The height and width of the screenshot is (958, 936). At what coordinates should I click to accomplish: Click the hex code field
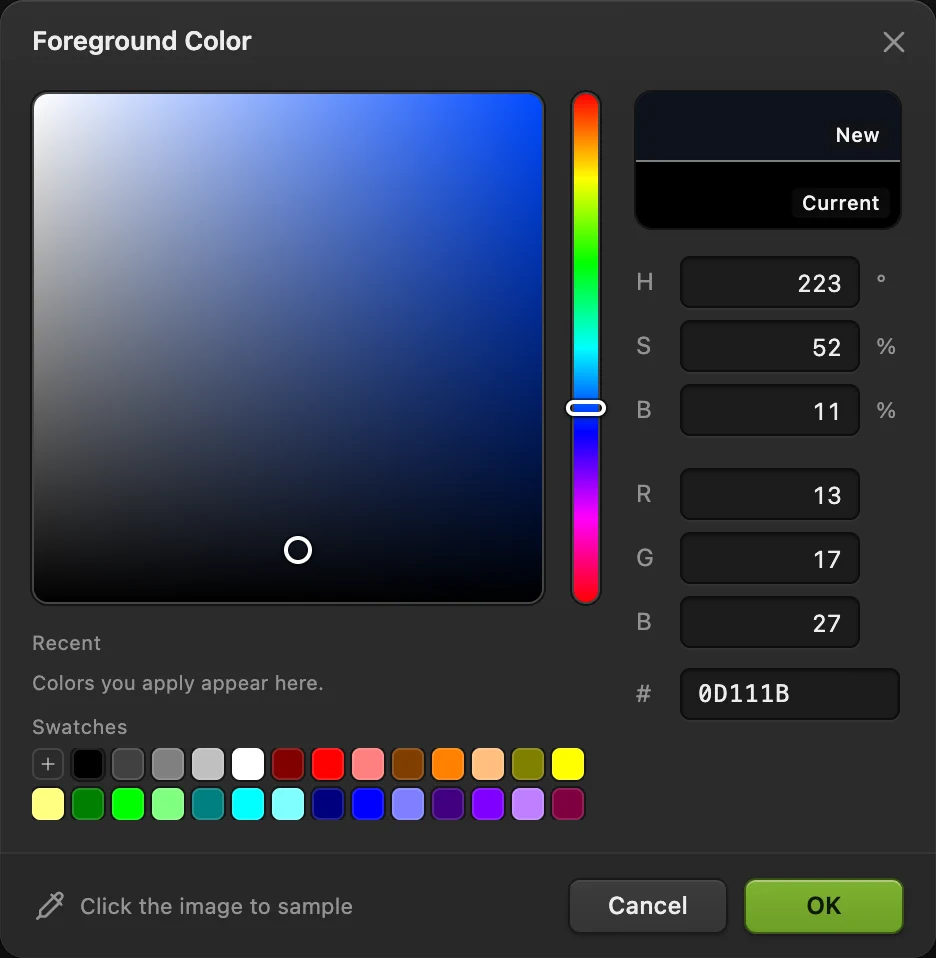[789, 693]
